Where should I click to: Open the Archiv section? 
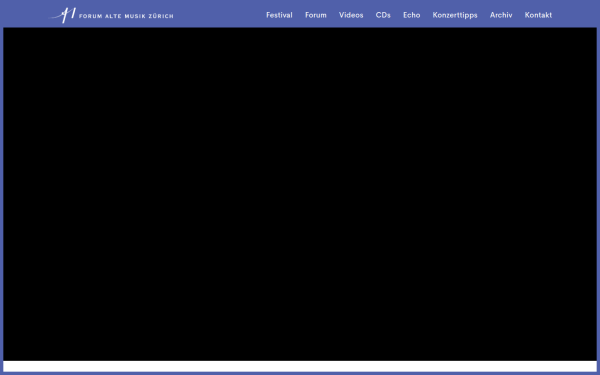pos(501,15)
